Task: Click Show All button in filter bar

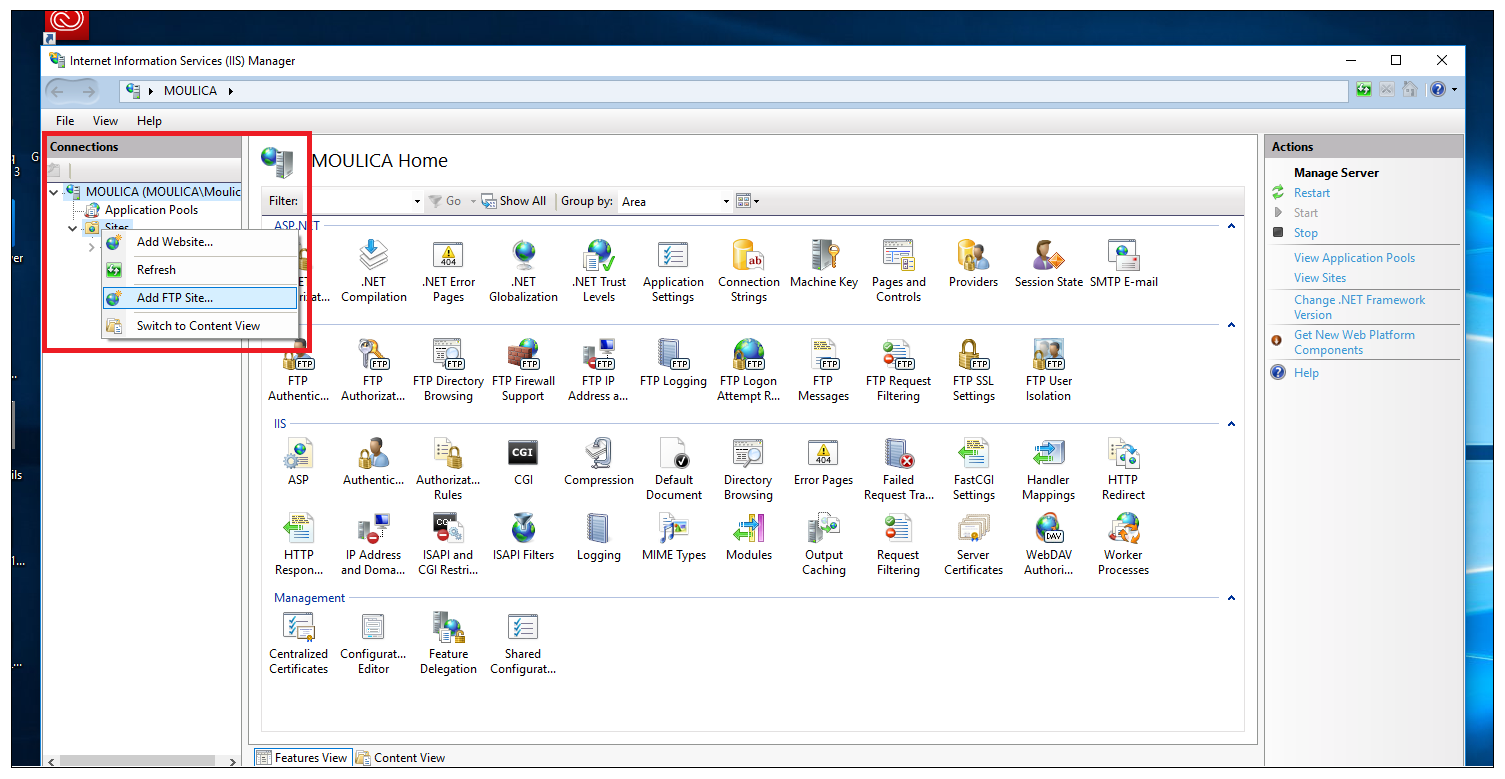Action: click(x=514, y=201)
